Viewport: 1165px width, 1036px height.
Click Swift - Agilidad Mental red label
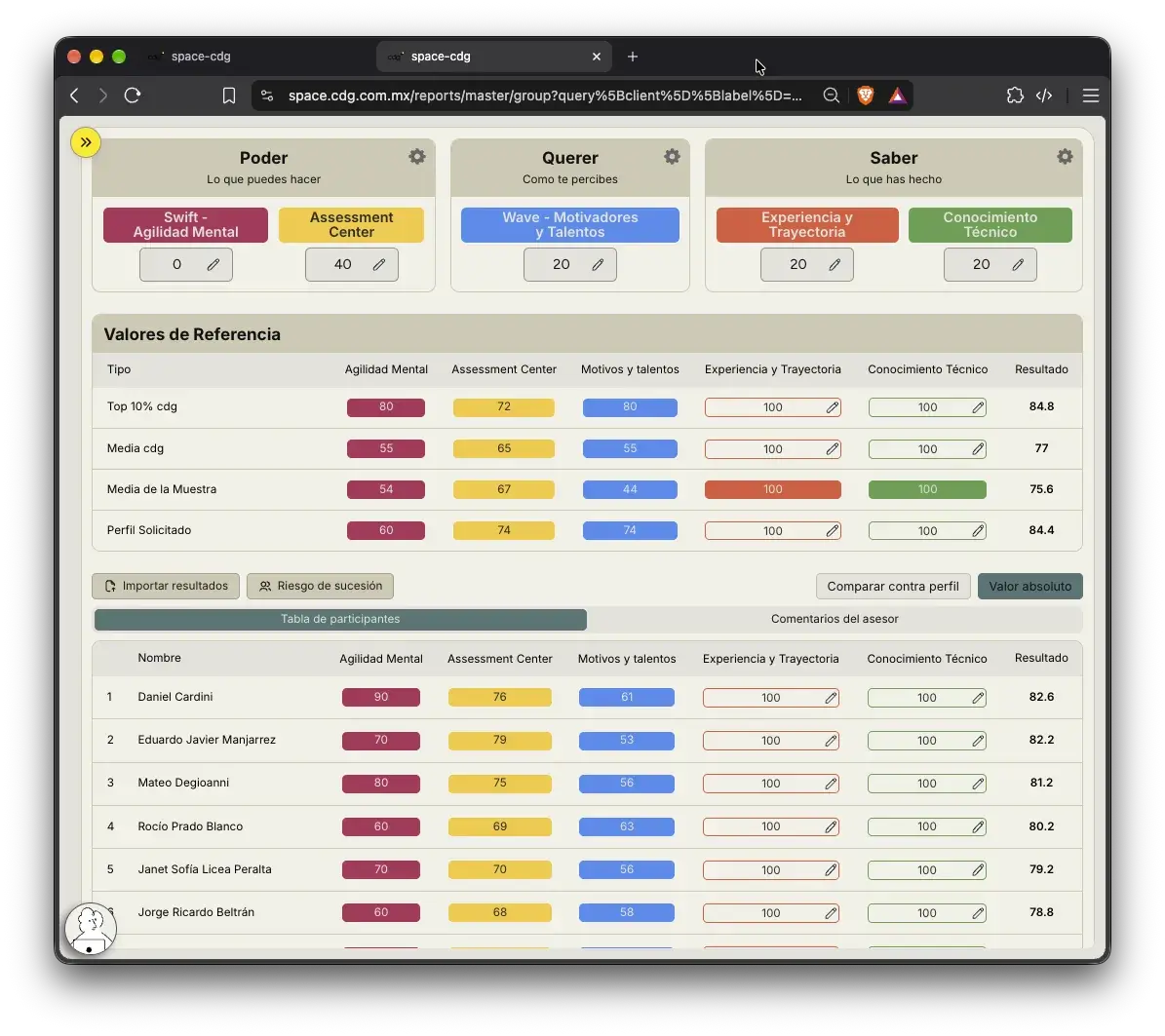(186, 225)
